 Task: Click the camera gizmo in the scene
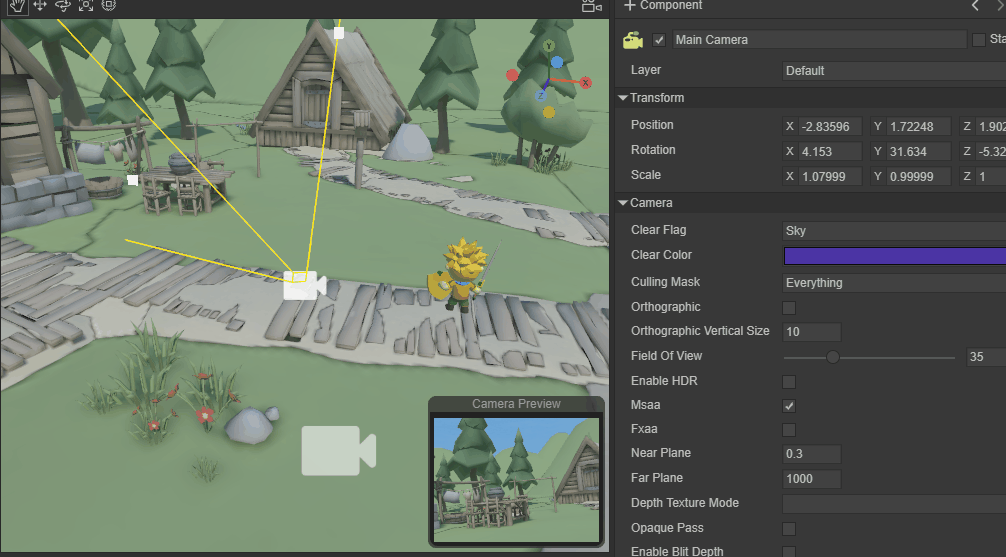click(304, 285)
